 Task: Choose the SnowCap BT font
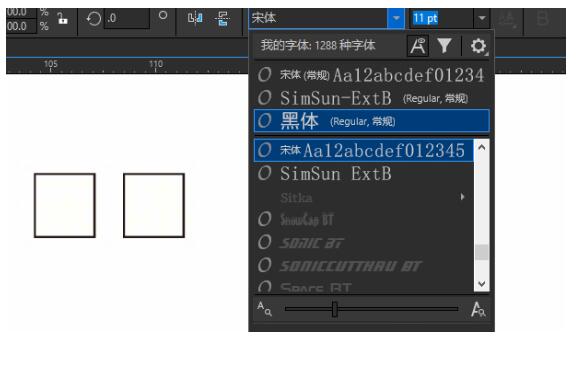(x=364, y=220)
